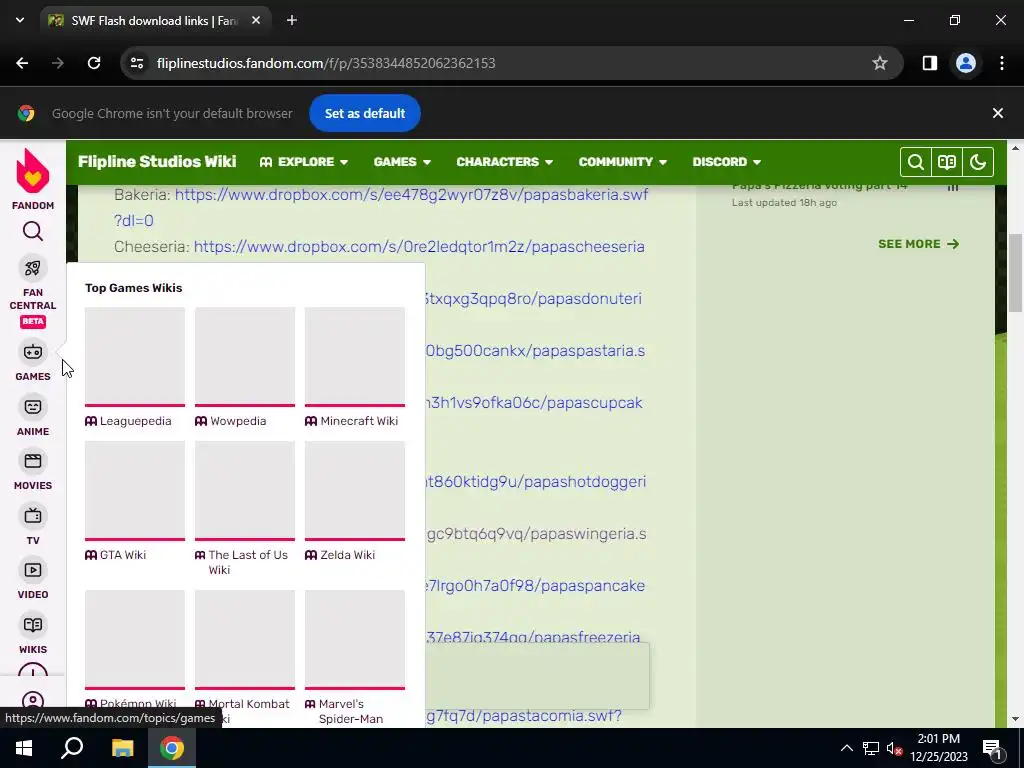Click Chrome icon in taskbar
This screenshot has width=1024, height=768.
(172, 748)
